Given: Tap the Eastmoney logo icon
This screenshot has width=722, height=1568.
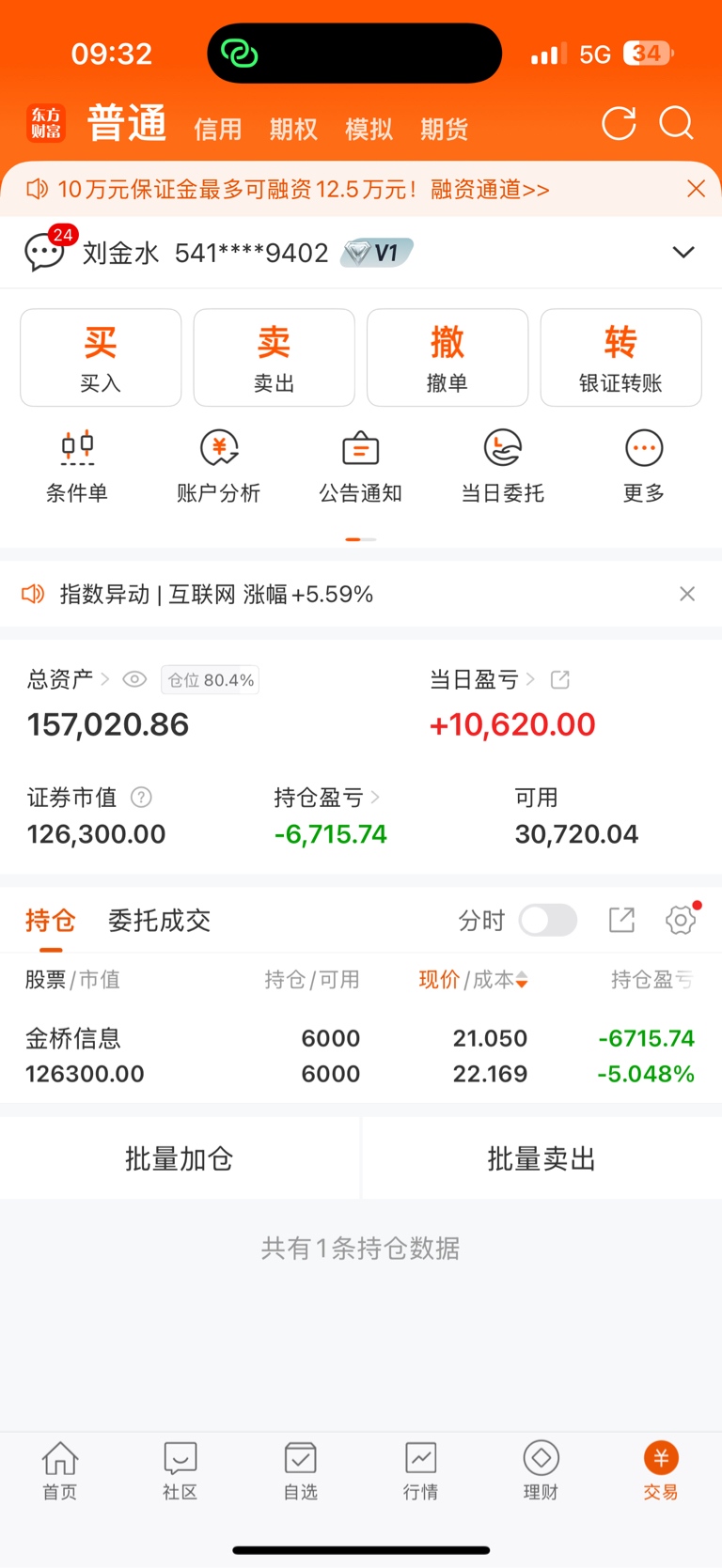Looking at the screenshot, I should point(45,123).
